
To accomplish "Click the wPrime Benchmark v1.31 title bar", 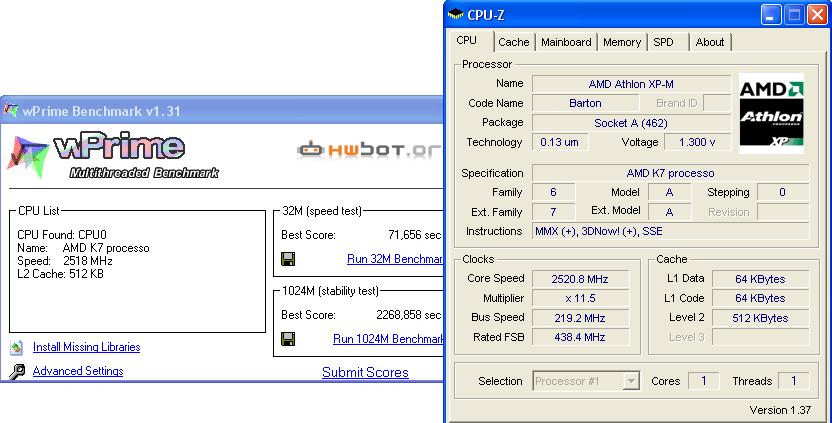I will [x=222, y=110].
